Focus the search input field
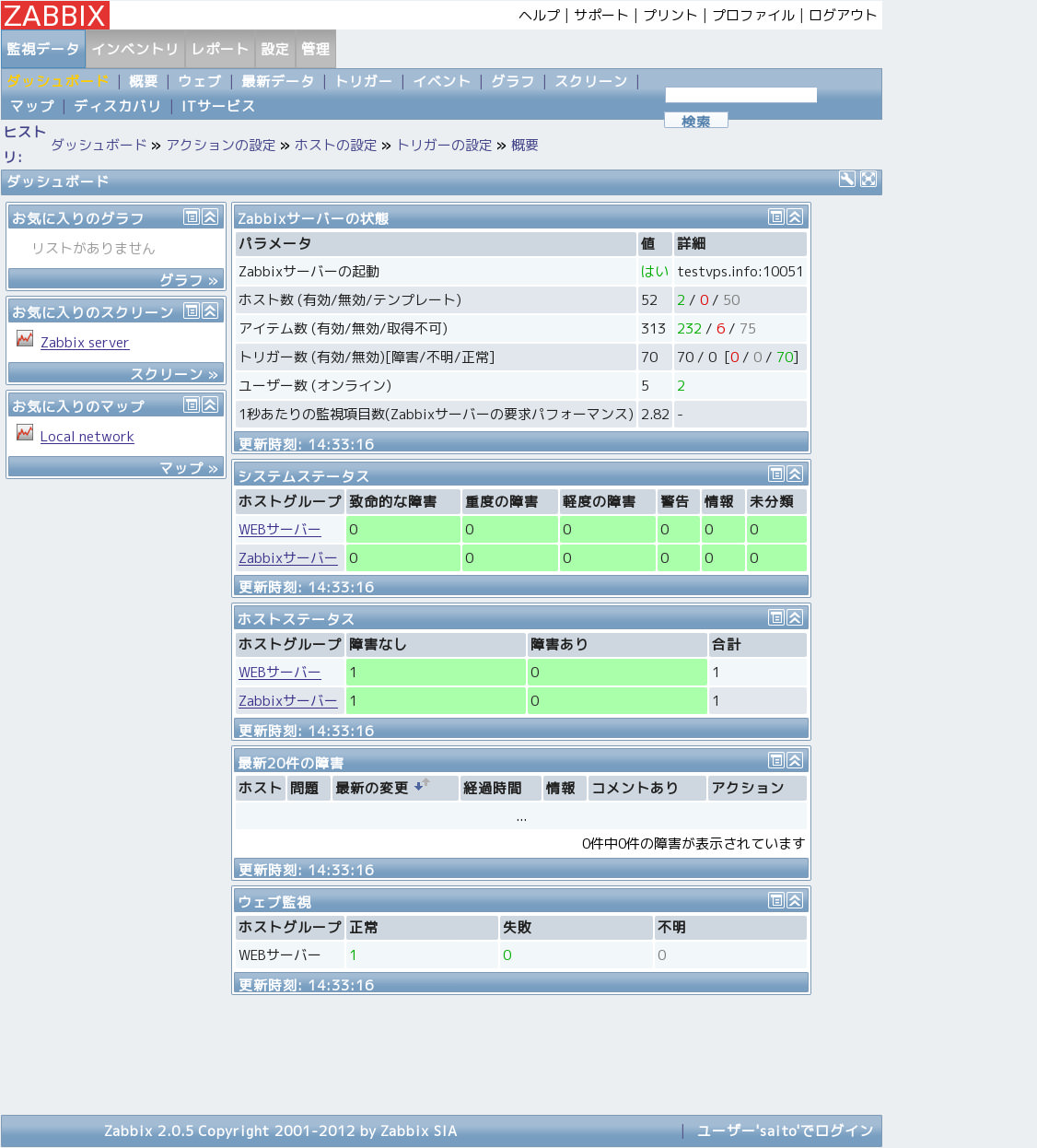 click(741, 95)
